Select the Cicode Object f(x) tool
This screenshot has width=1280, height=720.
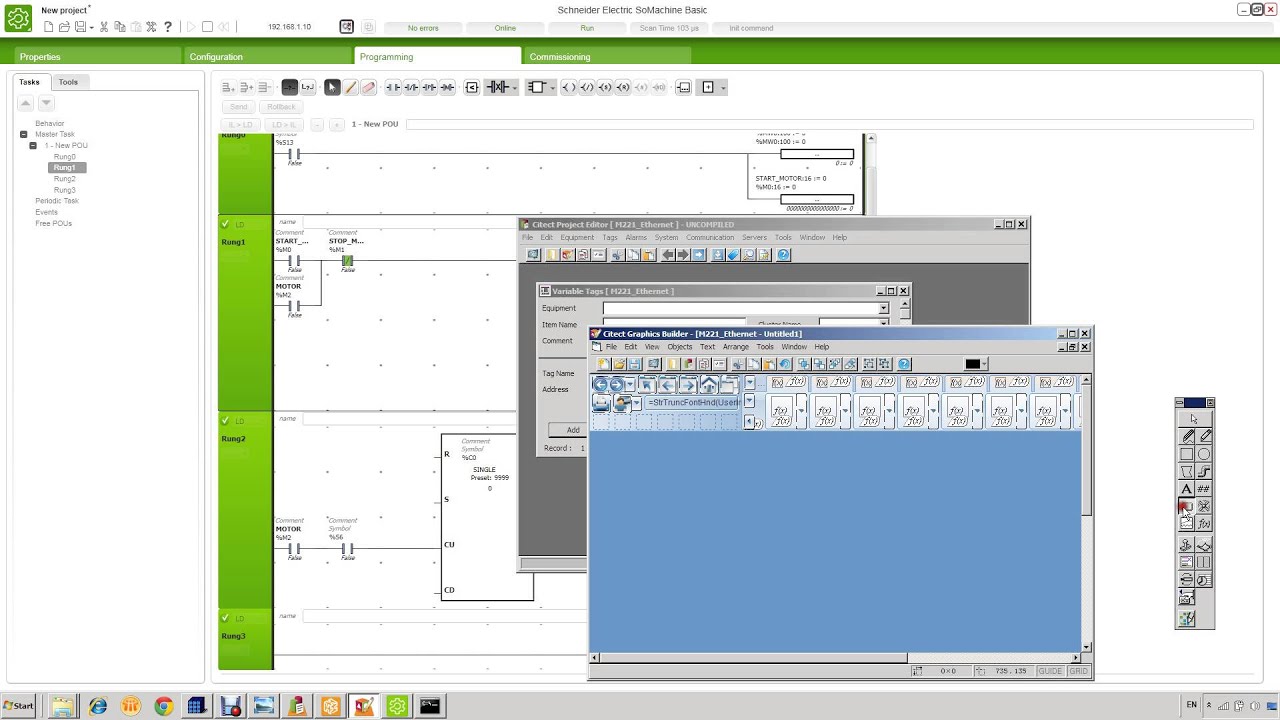(x=1204, y=524)
